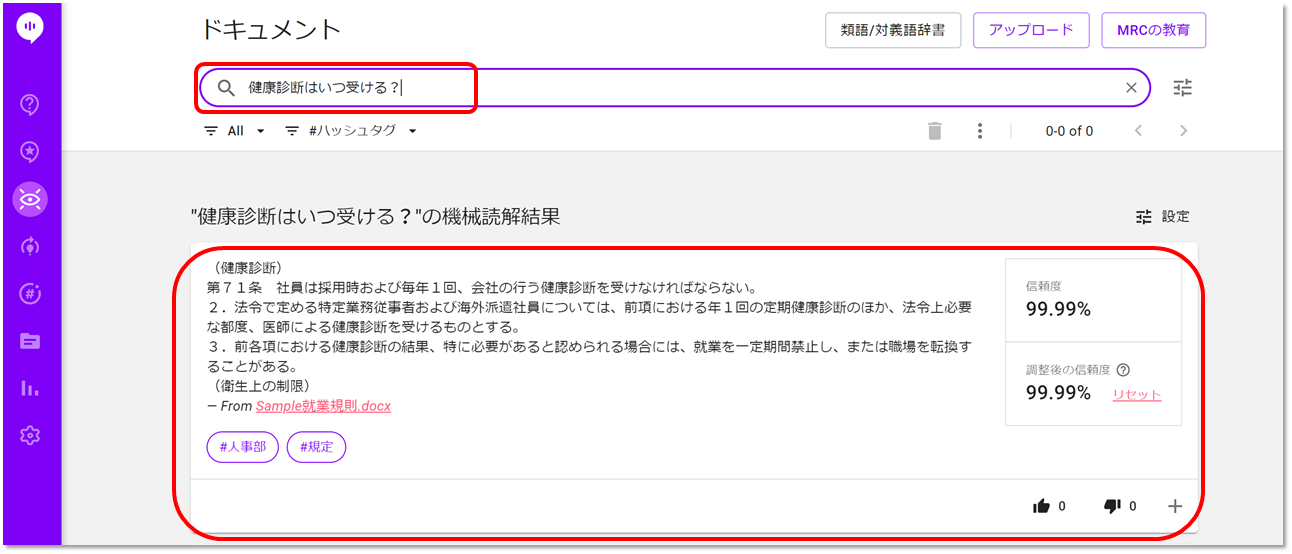Select the eye document sidebar icon
The width and height of the screenshot is (1292, 554).
[x=30, y=199]
